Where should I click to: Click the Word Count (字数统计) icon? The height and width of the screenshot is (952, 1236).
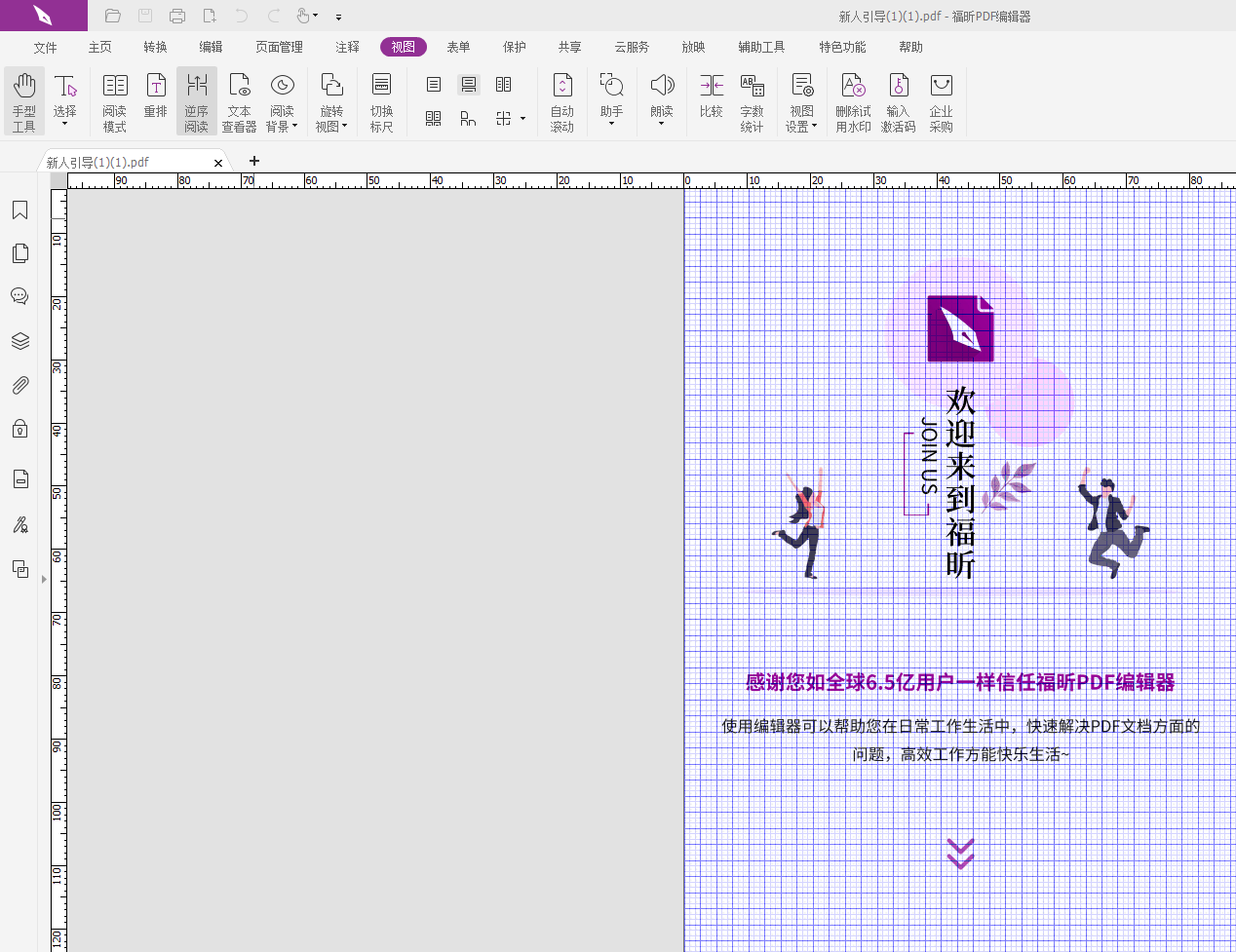click(x=752, y=101)
